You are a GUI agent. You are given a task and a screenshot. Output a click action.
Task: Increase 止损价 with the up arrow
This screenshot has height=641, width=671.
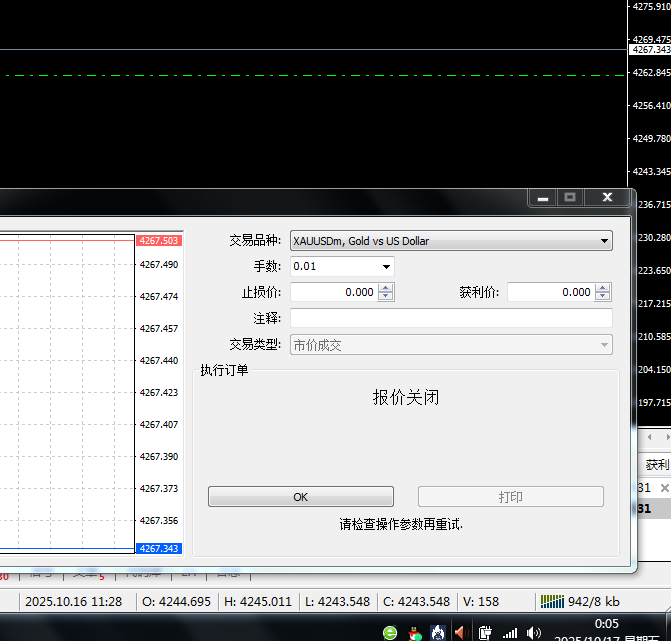tap(386, 288)
